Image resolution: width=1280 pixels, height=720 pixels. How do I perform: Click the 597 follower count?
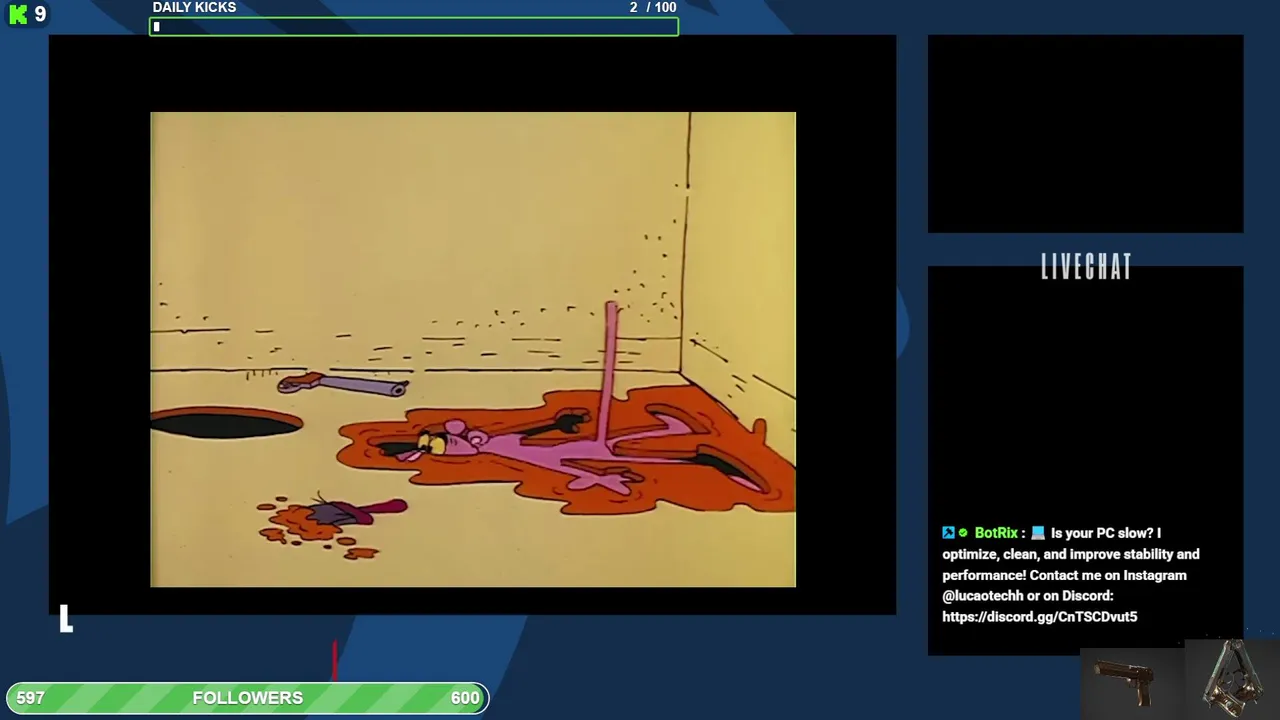(31, 698)
